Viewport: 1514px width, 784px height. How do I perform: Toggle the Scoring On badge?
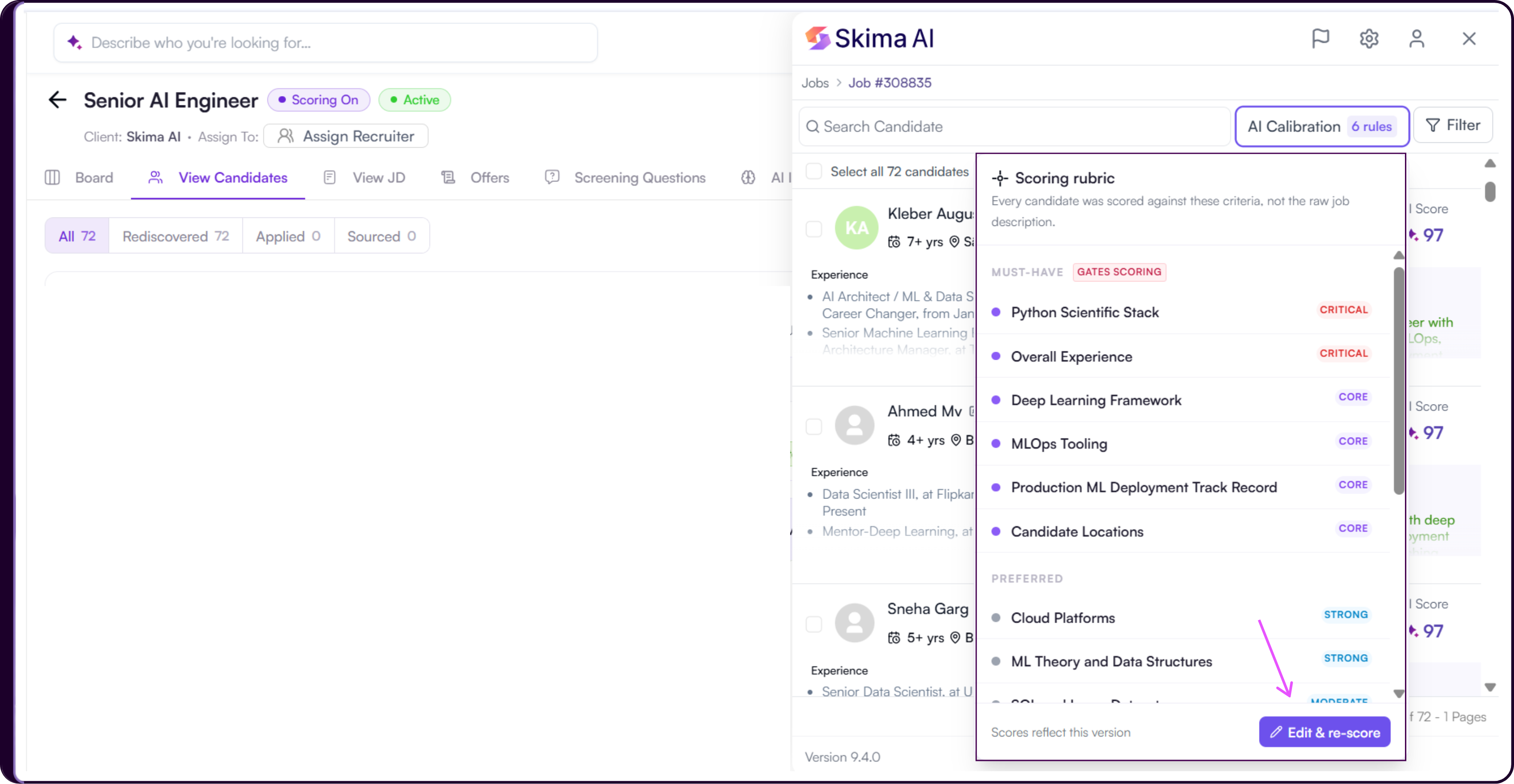point(319,100)
